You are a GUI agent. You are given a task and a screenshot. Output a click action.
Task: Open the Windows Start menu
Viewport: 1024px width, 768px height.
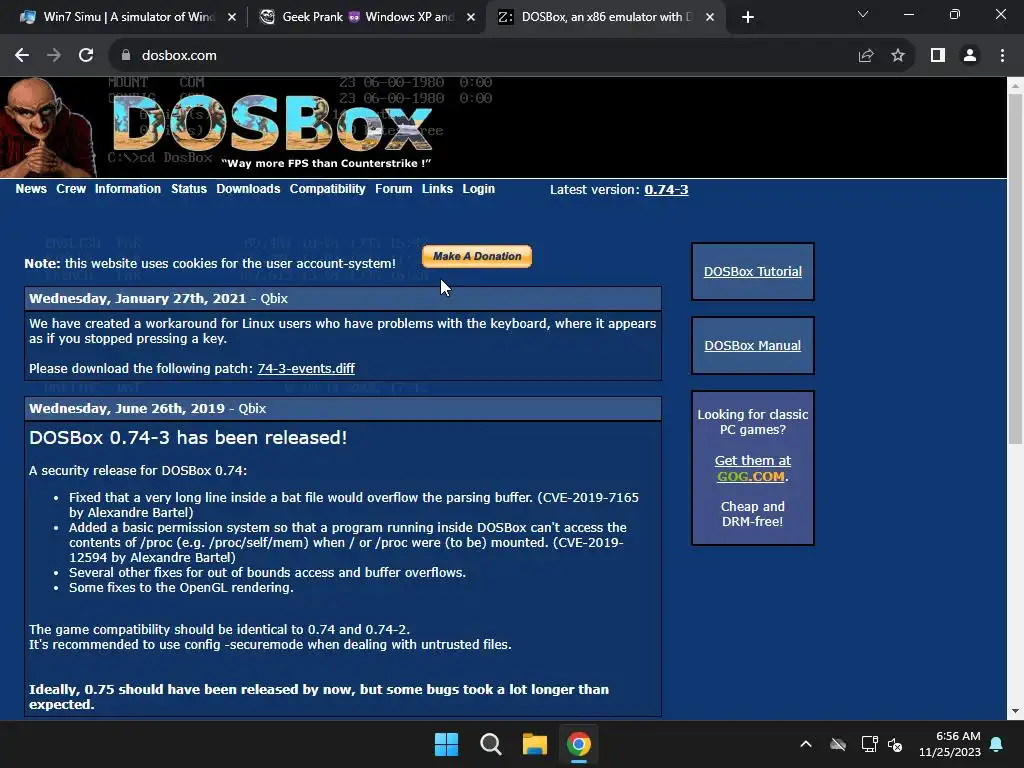(447, 744)
